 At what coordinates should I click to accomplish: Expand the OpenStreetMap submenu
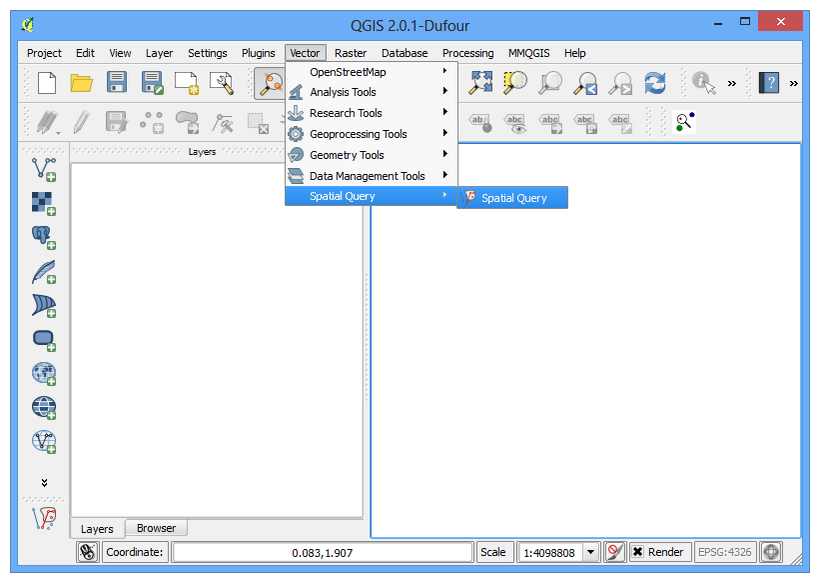(x=371, y=72)
